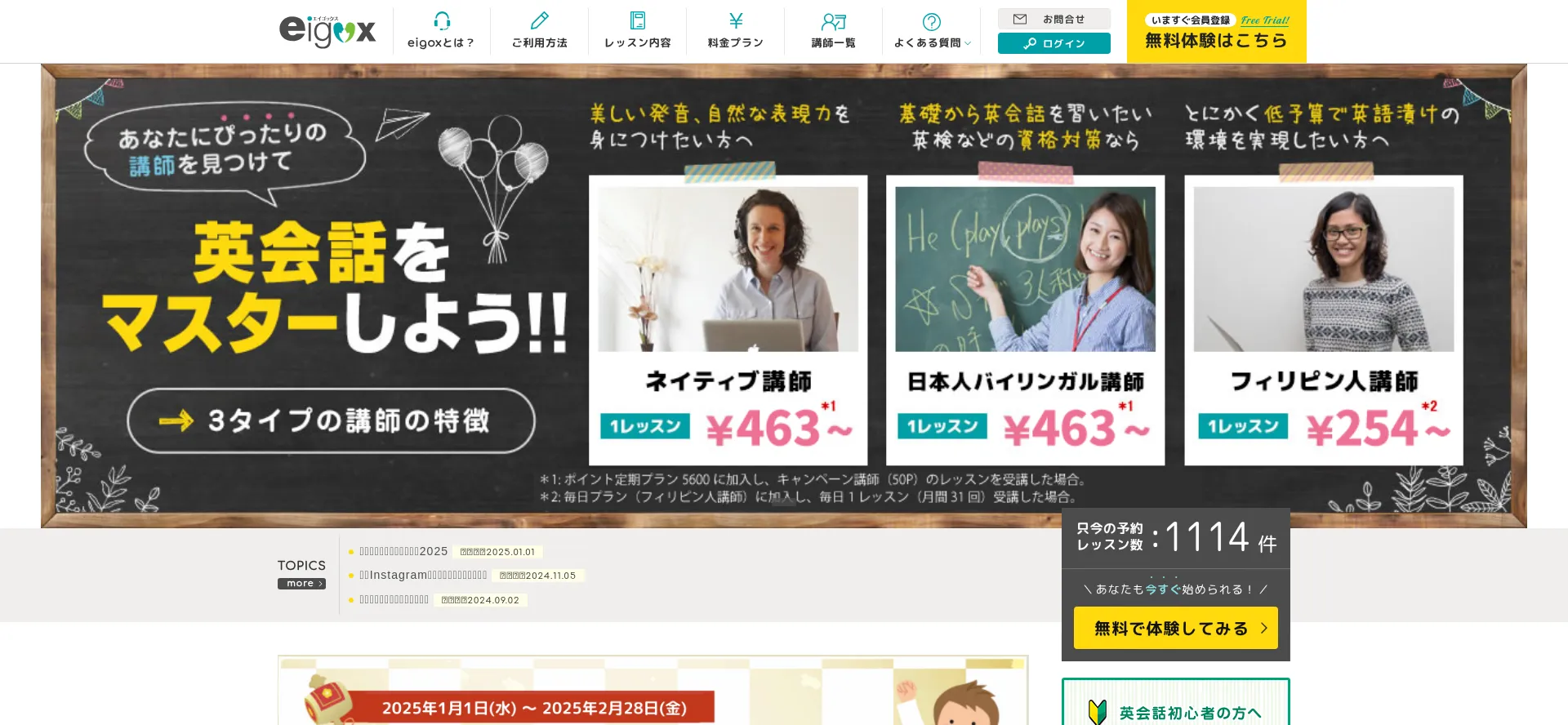Viewport: 1568px width, 725px height.
Task: Click the yen icon above 料金プラン
Action: (x=736, y=20)
